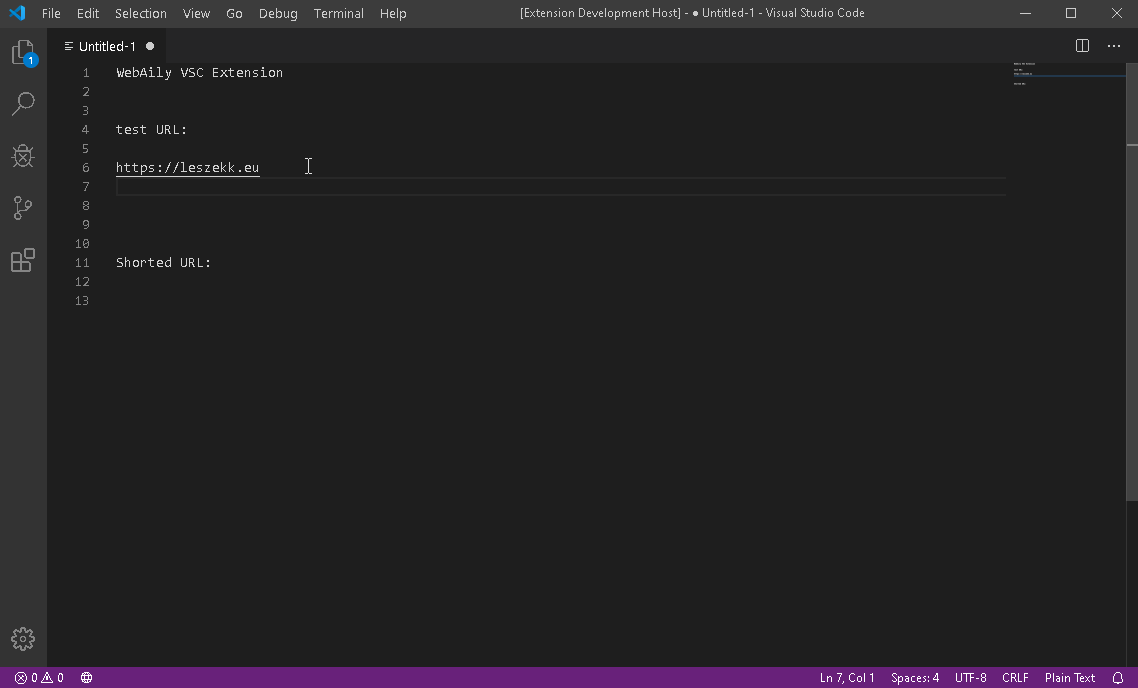Open the Explorer view in activity bar
This screenshot has width=1138, height=688.
(23, 53)
